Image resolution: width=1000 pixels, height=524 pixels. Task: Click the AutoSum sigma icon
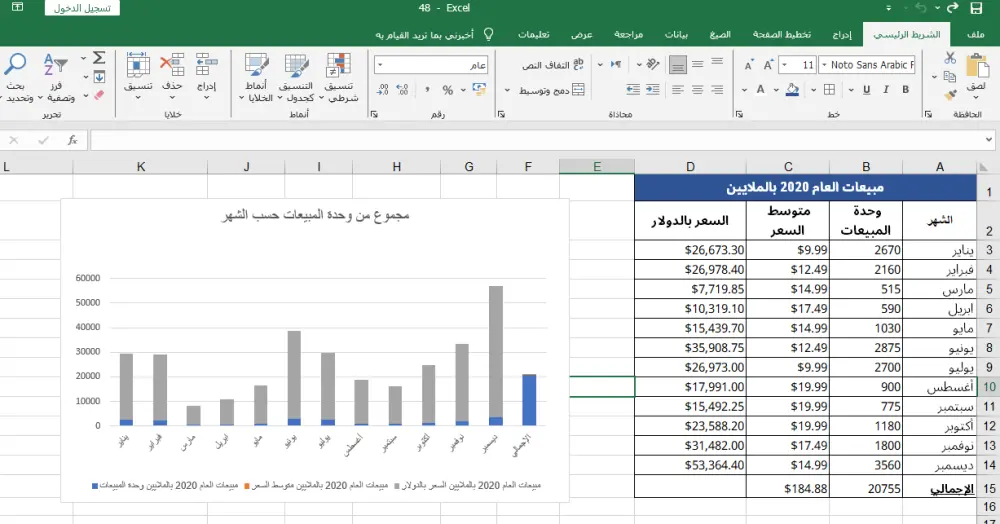[99, 58]
